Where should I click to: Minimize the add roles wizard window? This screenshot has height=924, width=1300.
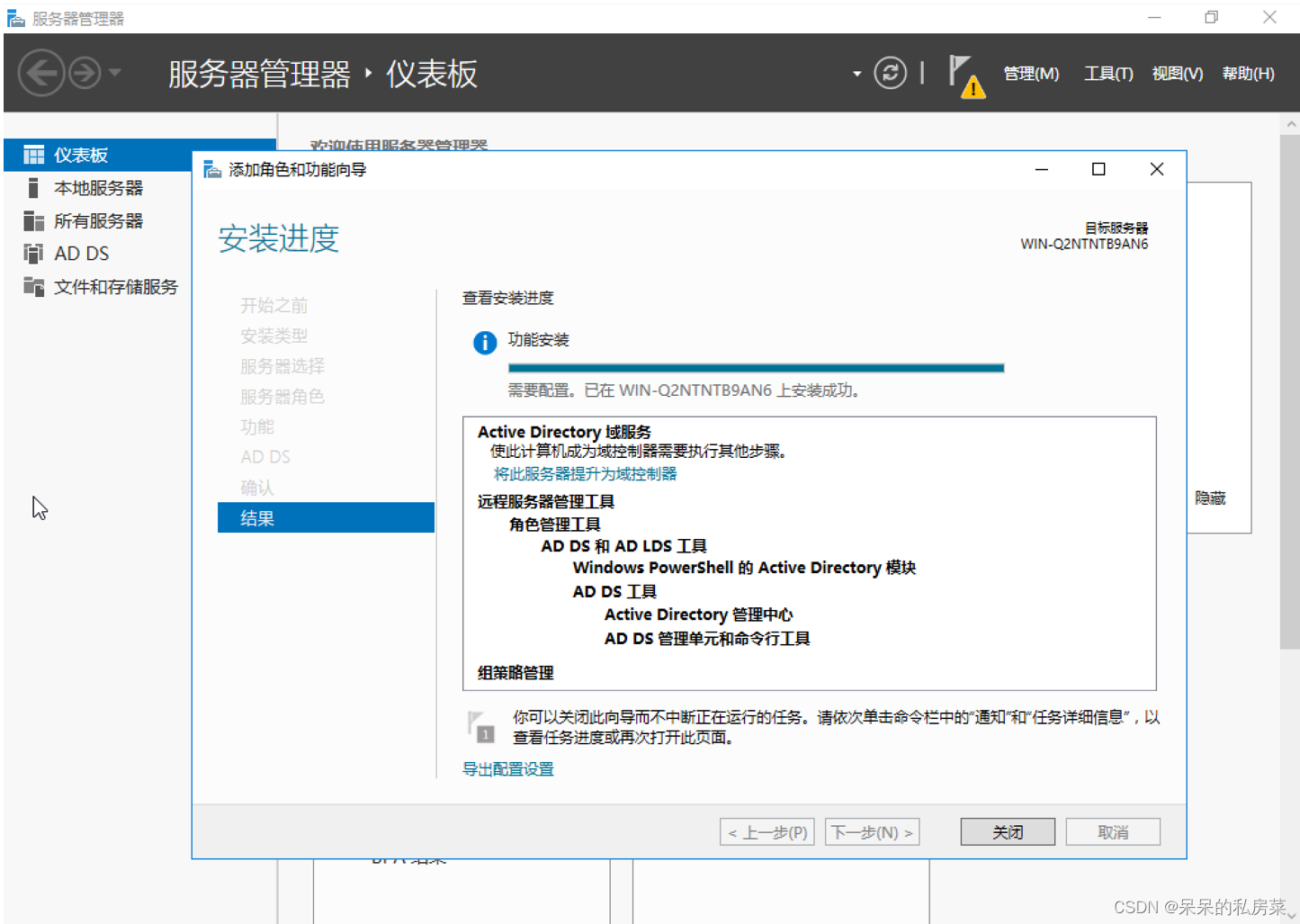coord(1042,169)
